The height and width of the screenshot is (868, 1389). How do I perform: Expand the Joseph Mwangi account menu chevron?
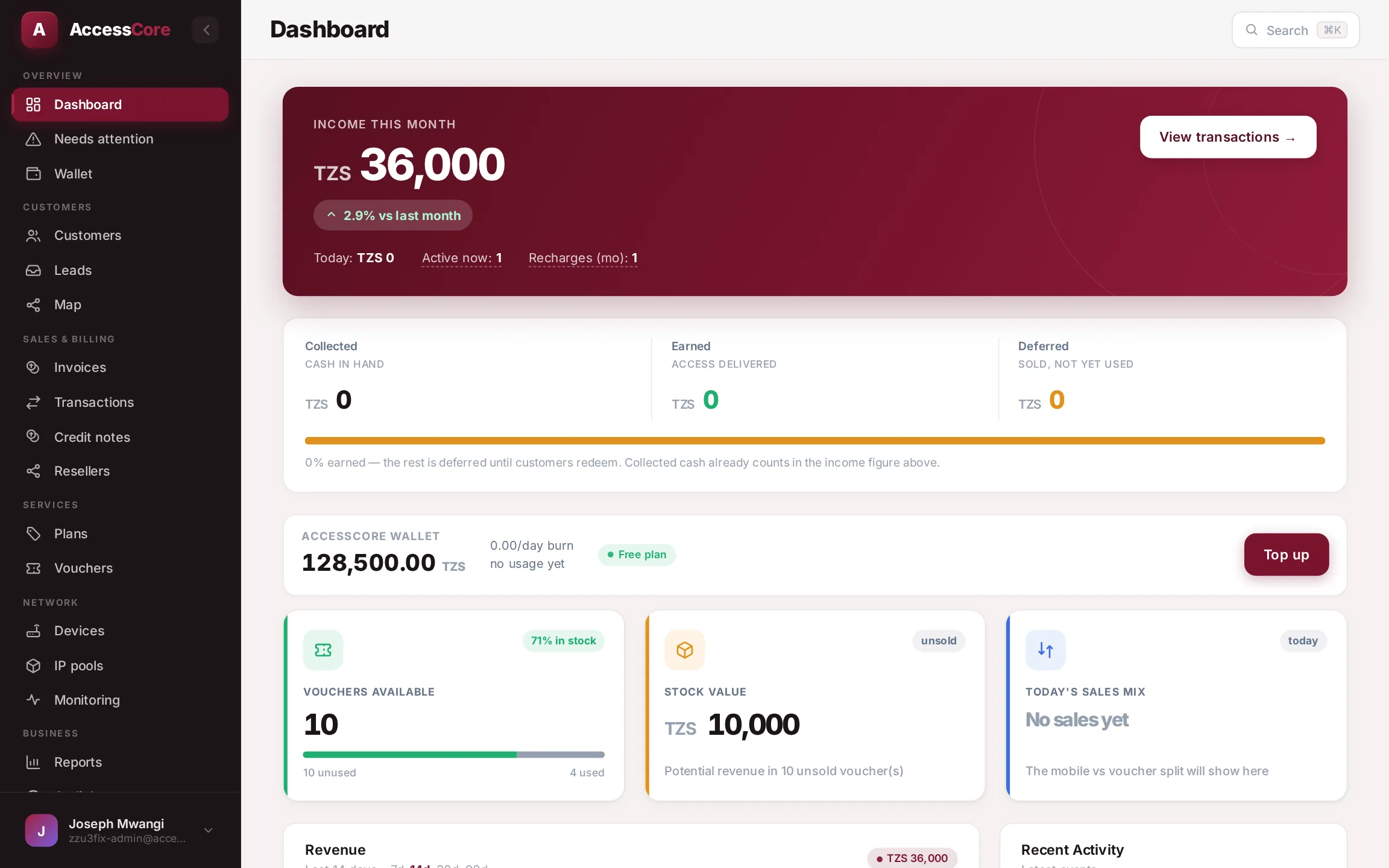click(x=209, y=831)
